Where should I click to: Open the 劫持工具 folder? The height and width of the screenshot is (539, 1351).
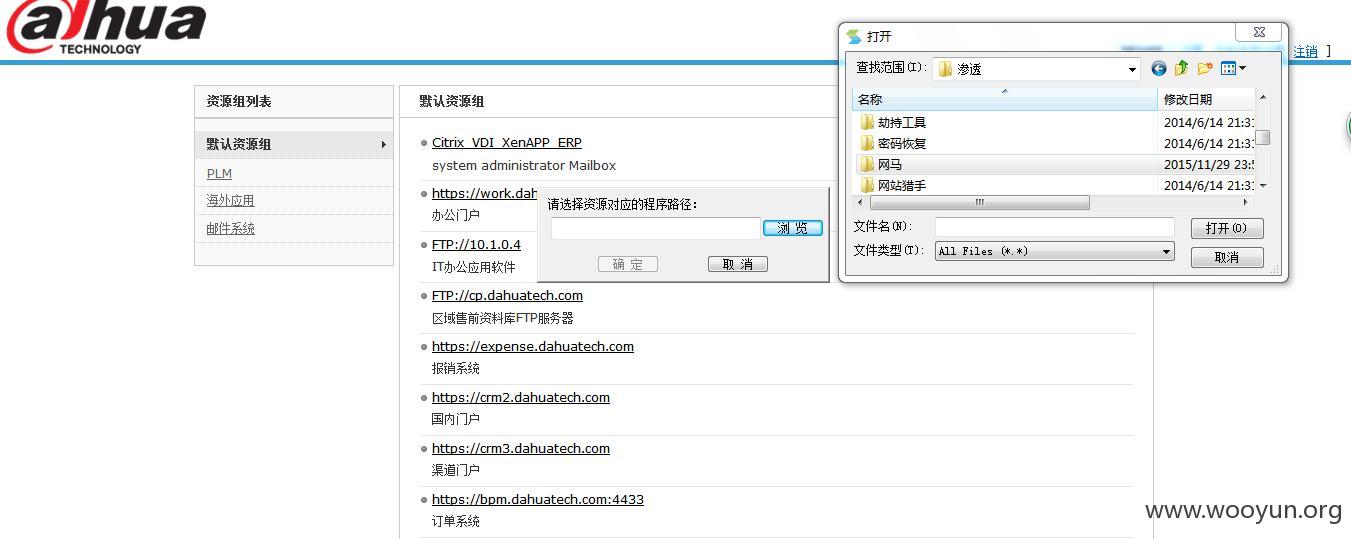(x=902, y=122)
